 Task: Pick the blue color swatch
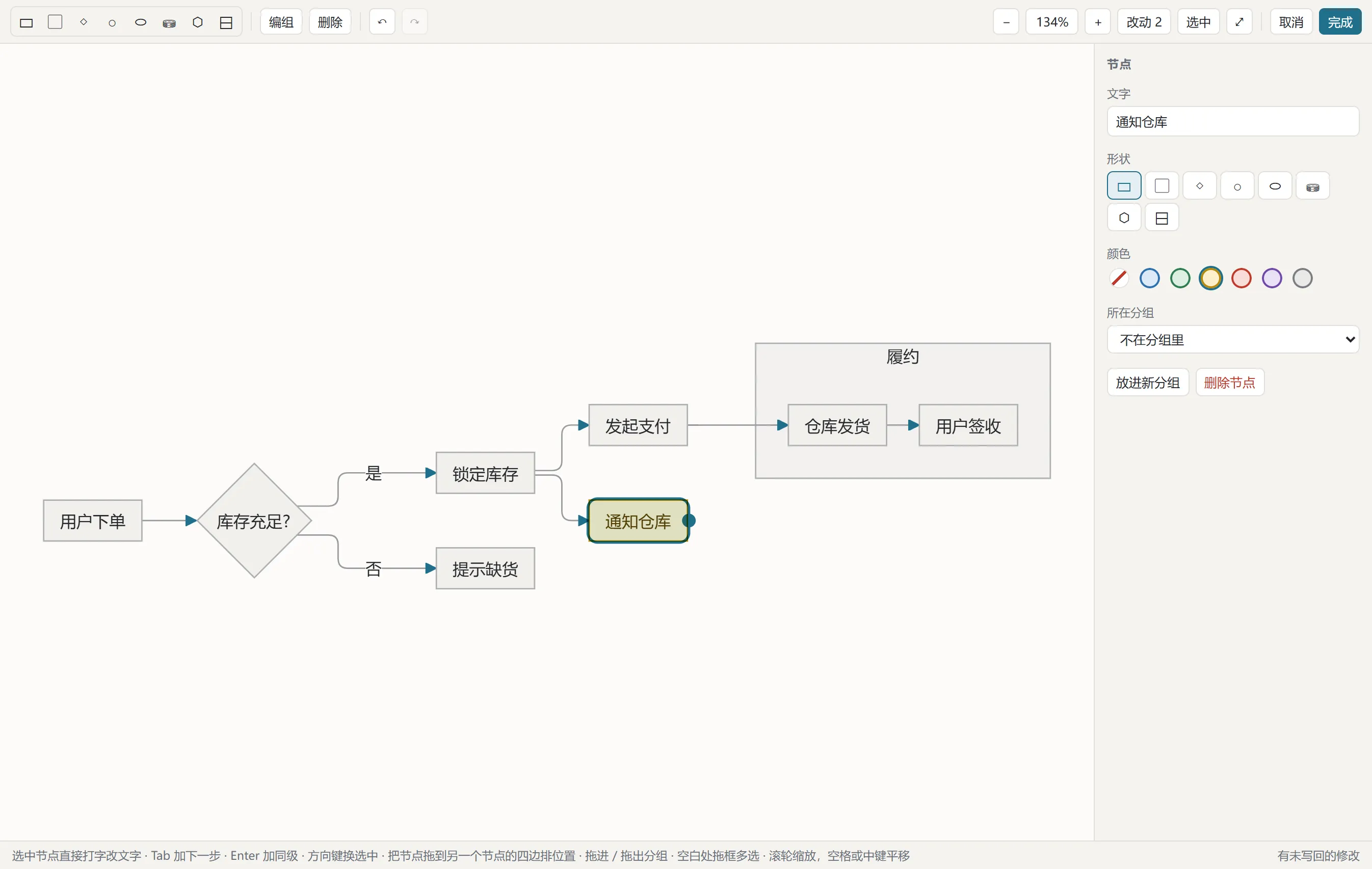click(1149, 279)
